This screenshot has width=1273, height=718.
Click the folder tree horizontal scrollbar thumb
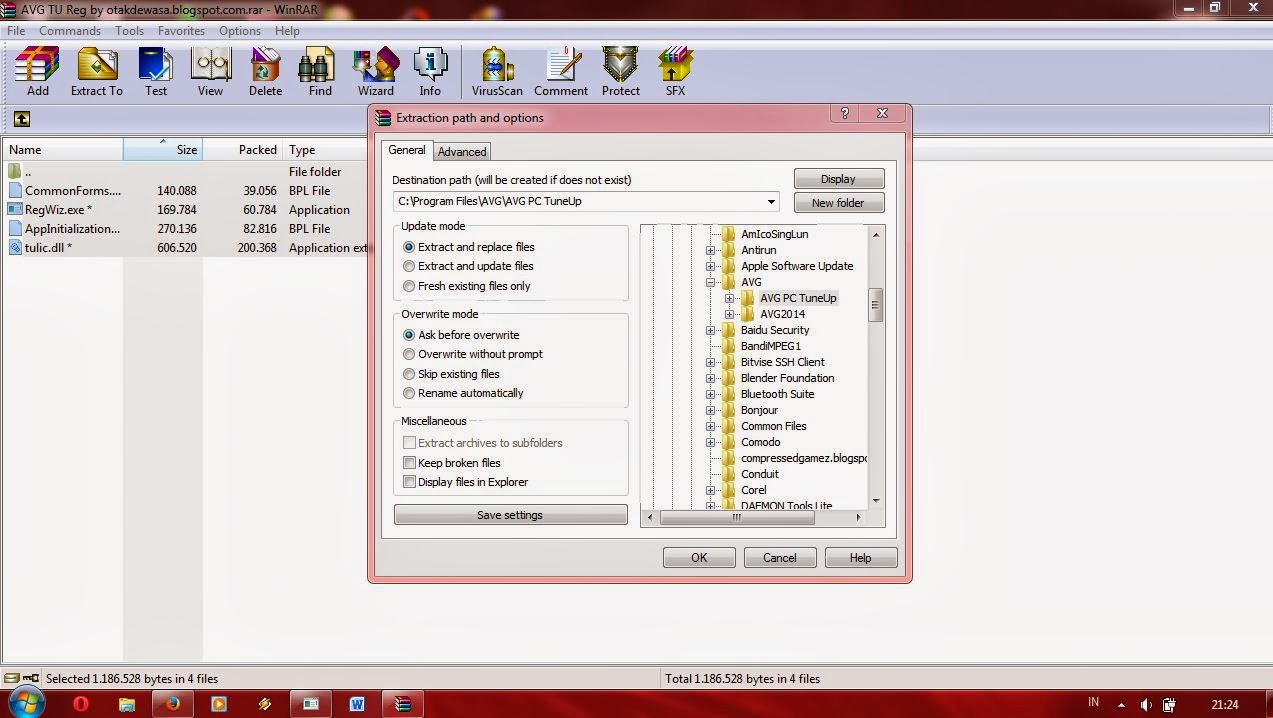(x=737, y=517)
